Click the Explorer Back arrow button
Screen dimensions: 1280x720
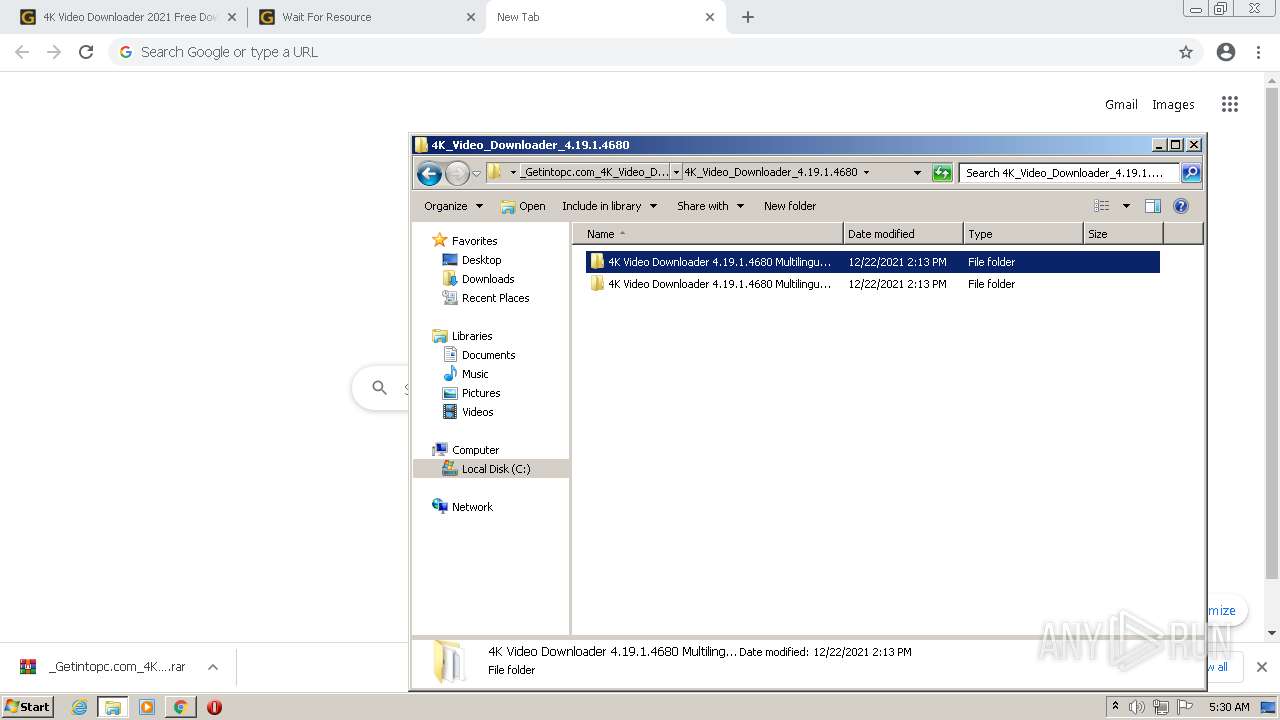click(429, 173)
